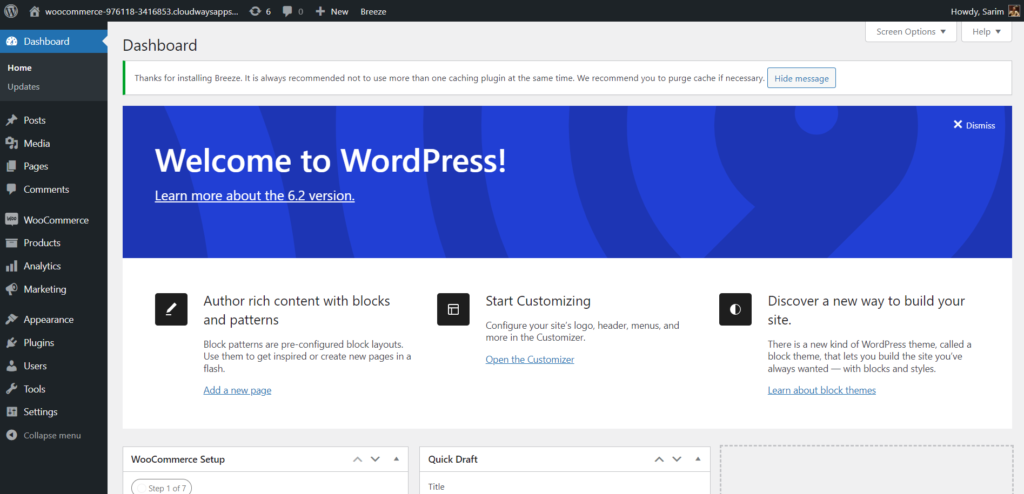Click the Start Customizing heading
Screen dimensions: 1024x494
click(x=538, y=301)
